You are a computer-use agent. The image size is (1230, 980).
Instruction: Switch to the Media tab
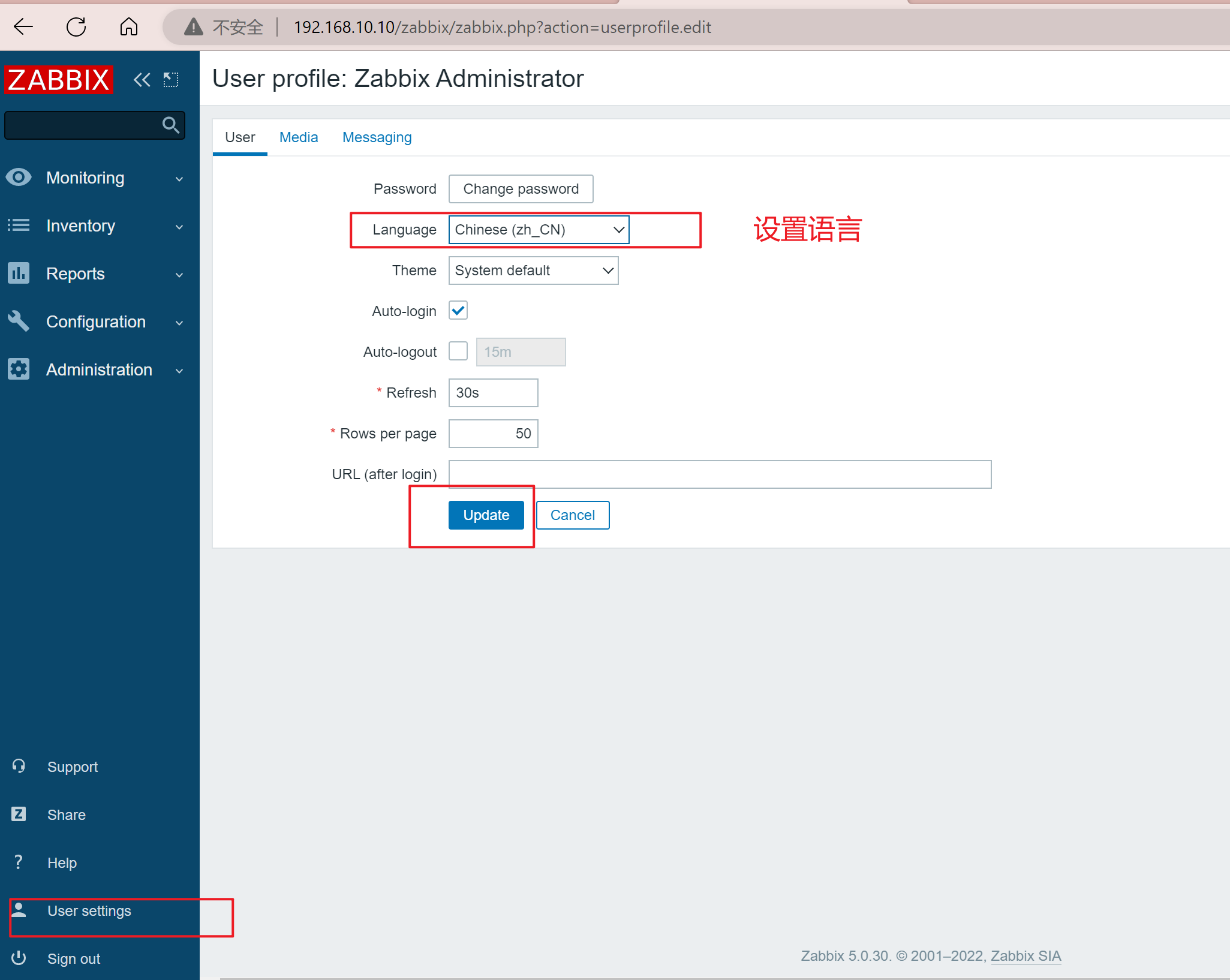299,137
